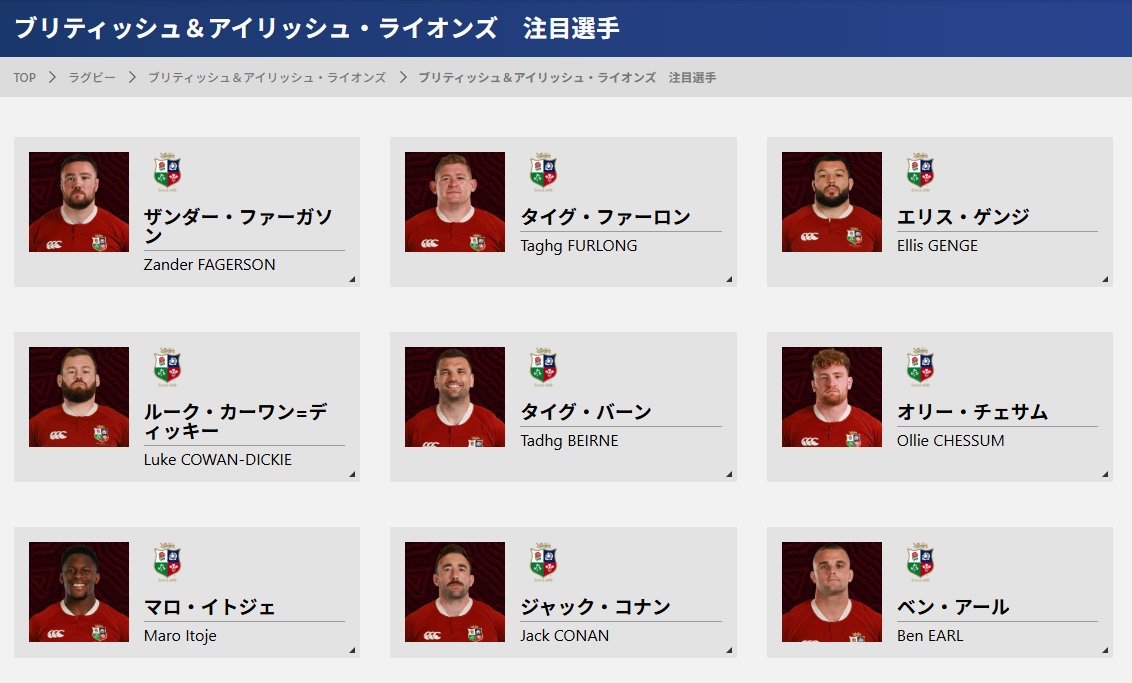This screenshot has height=683, width=1132.
Task: Click Lions crest icon on Maro Itoje card
Action: pos(167,562)
